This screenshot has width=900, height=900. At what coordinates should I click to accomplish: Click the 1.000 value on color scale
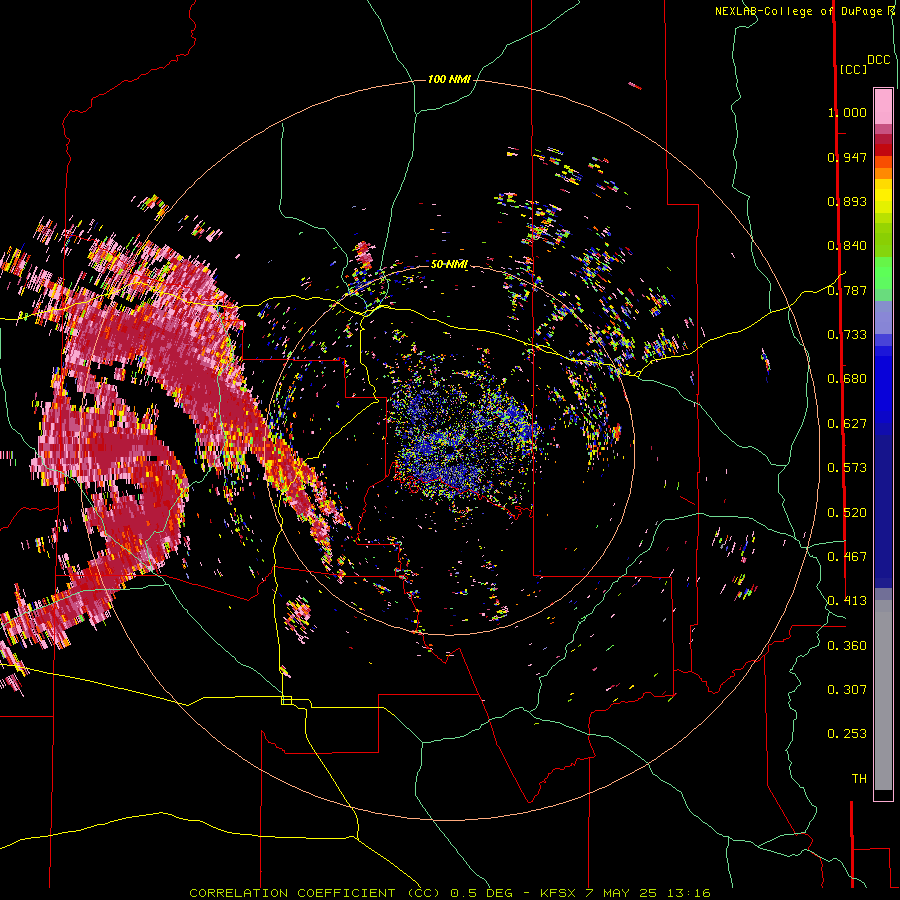point(847,112)
